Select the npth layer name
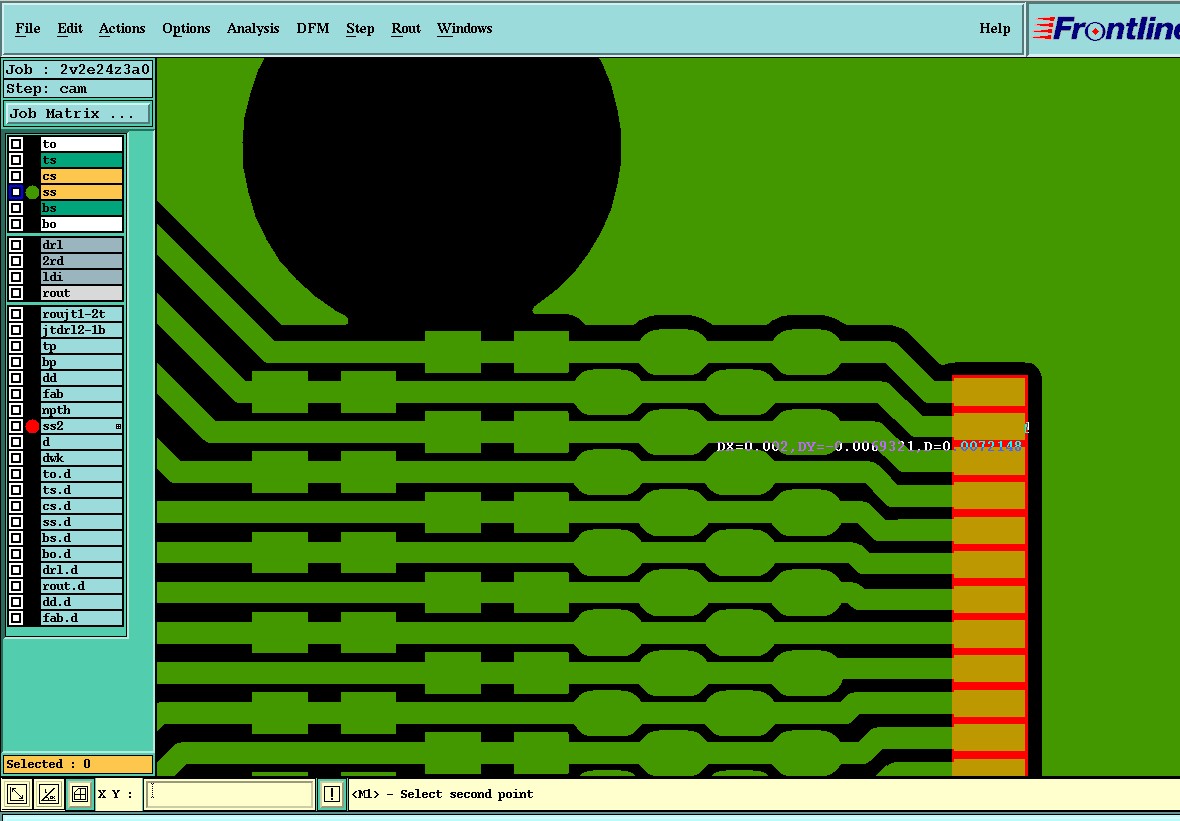1180x821 pixels. [81, 410]
